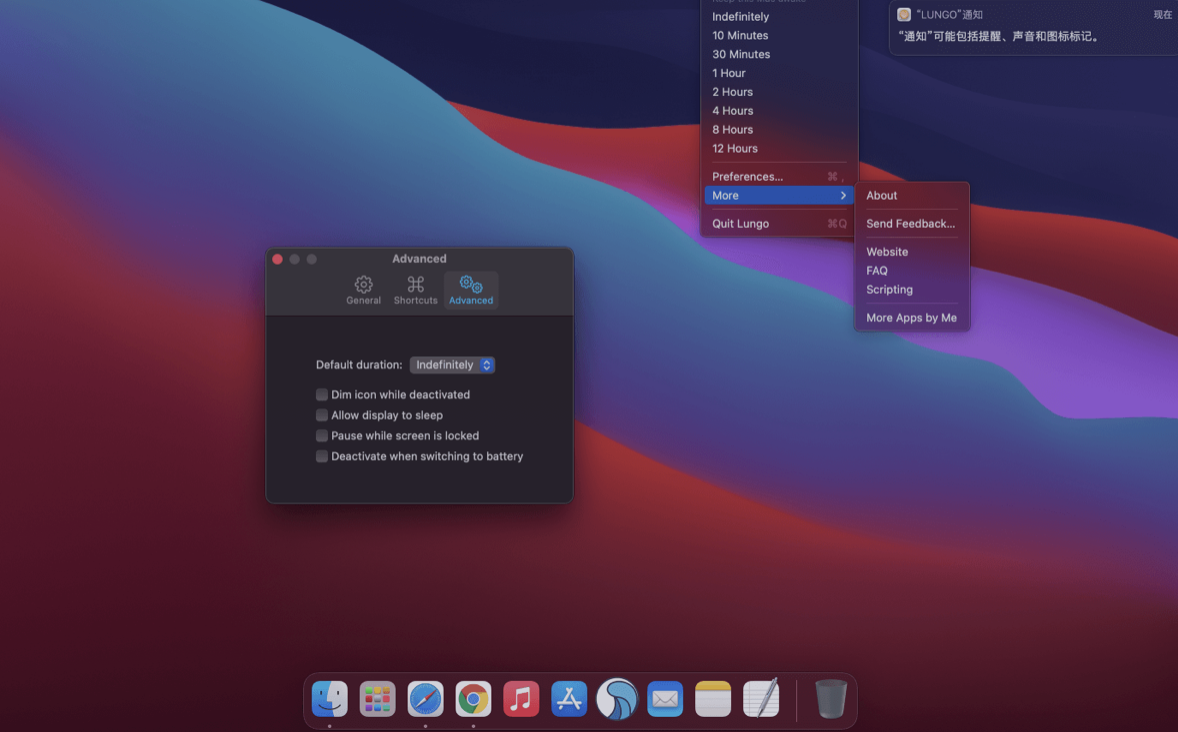Viewport: 1178px width, 732px height.
Task: Check "Allow display to sleep"
Action: 322,415
